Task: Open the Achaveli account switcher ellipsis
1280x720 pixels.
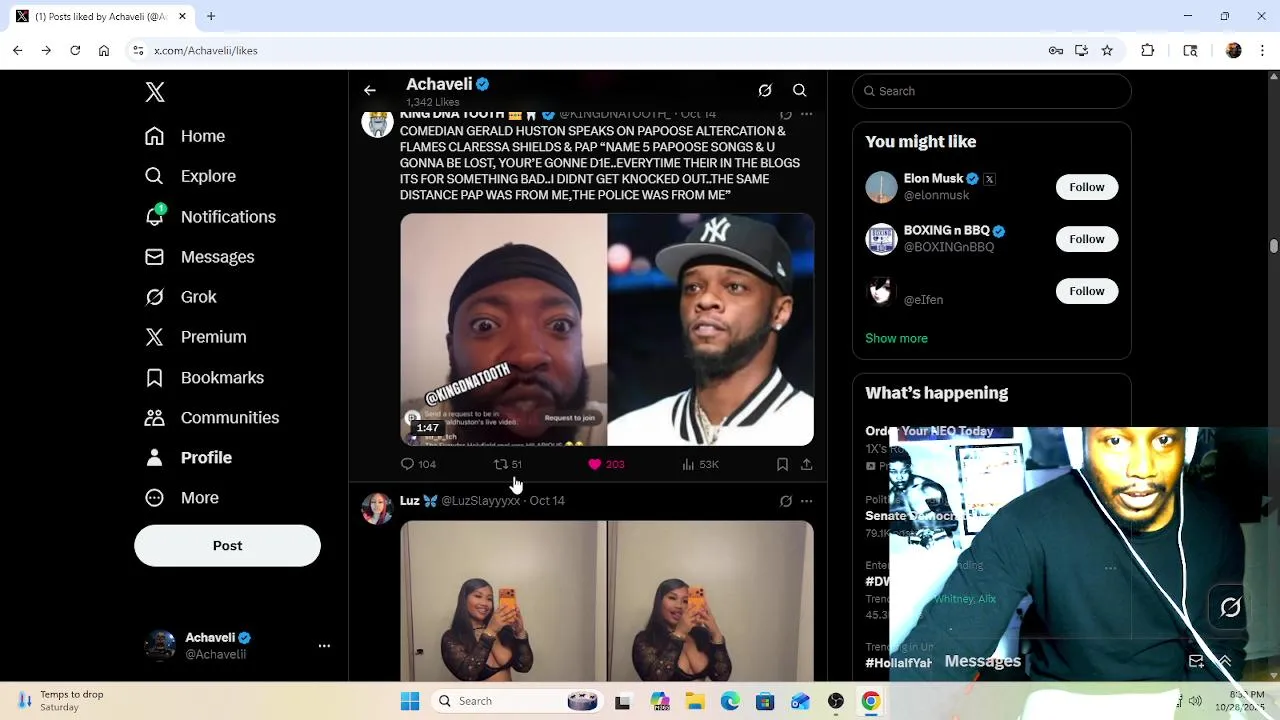Action: [324, 646]
